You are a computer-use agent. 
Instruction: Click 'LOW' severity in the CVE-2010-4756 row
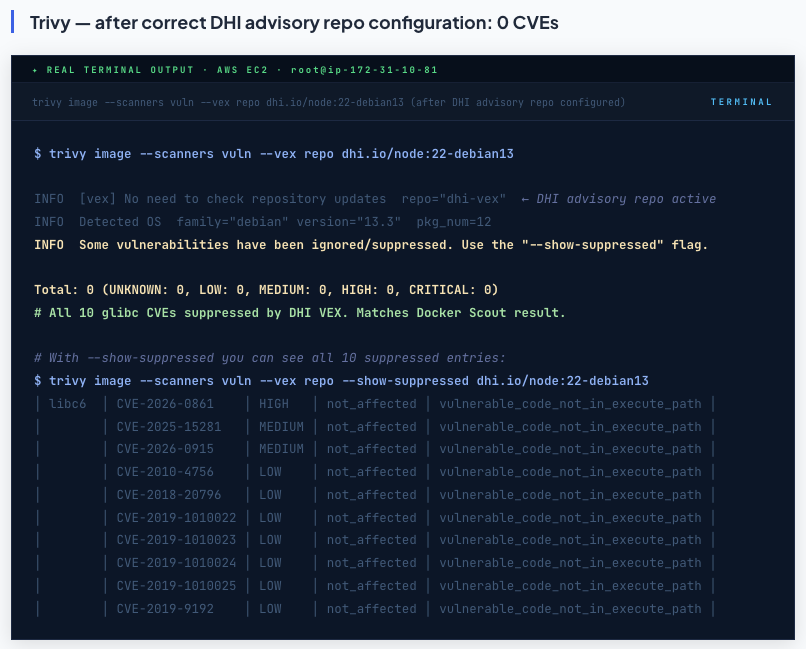pyautogui.click(x=270, y=472)
